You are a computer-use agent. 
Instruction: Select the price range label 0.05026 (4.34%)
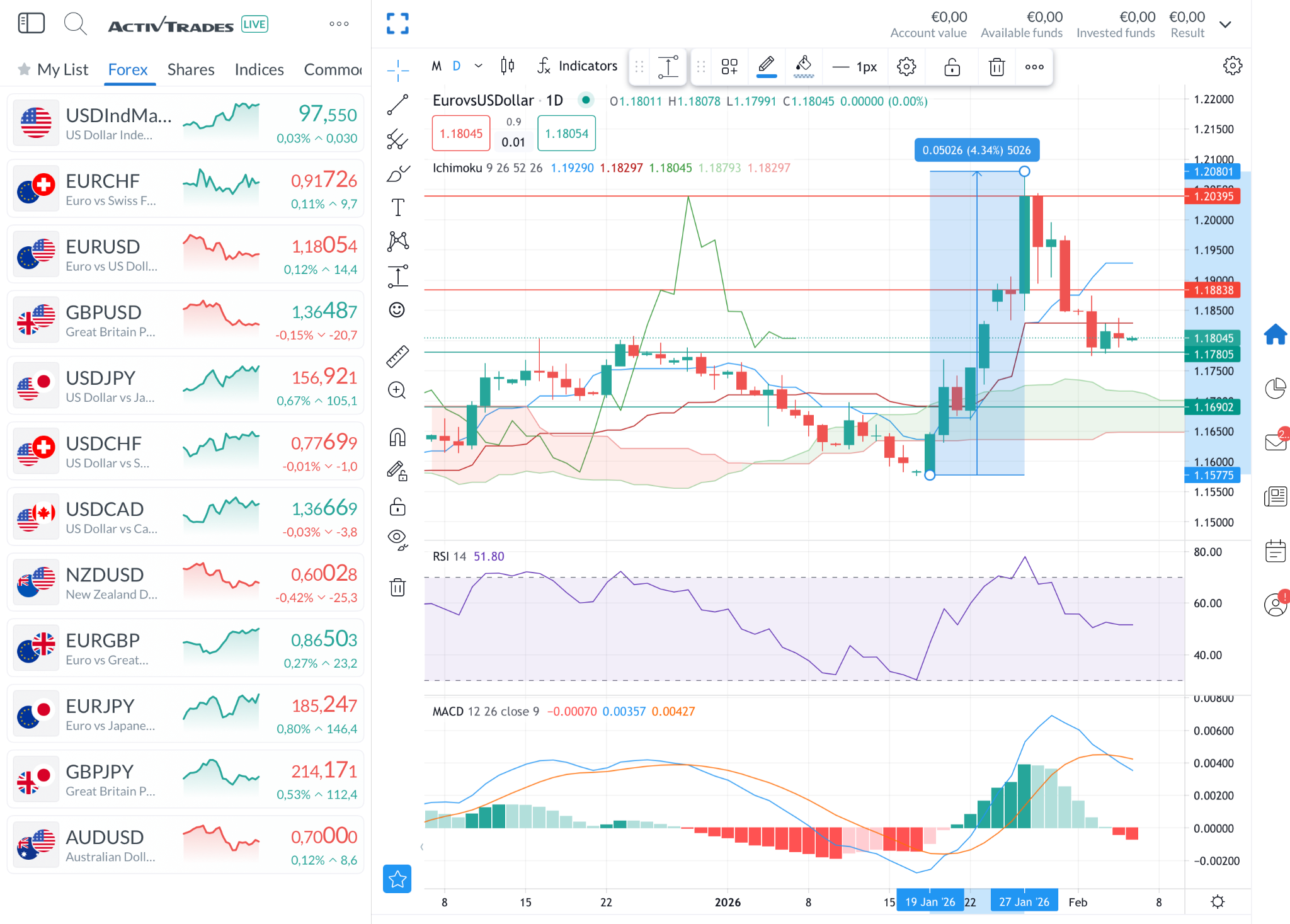(976, 150)
